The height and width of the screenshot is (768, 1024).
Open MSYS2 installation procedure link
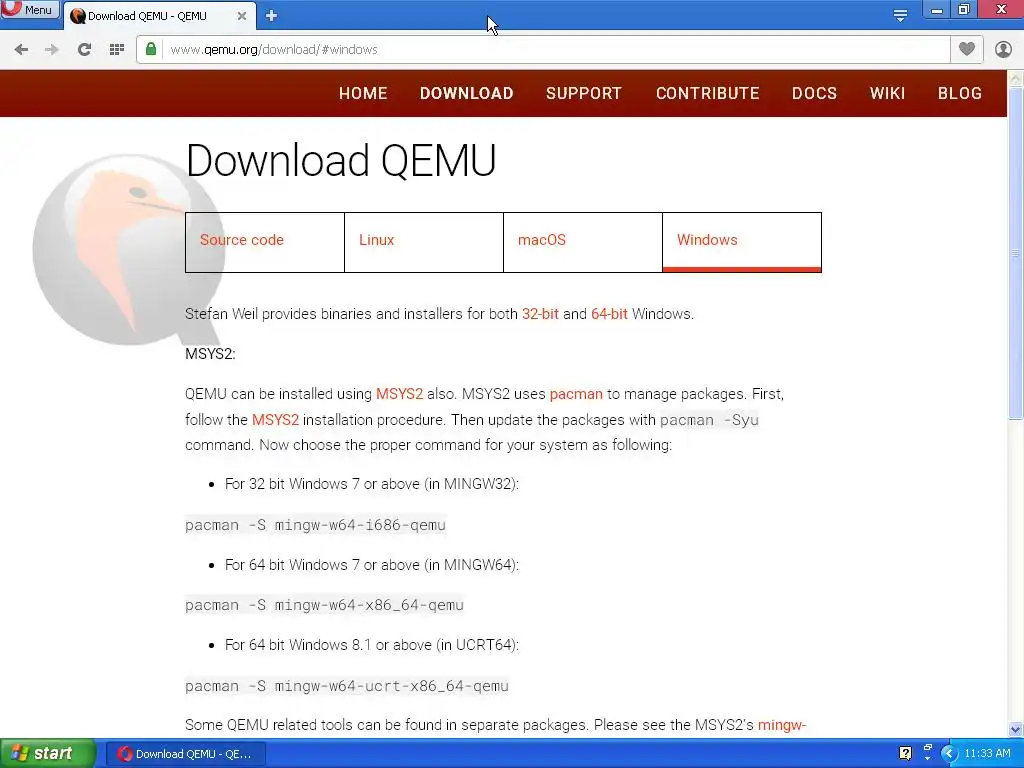[x=275, y=420]
